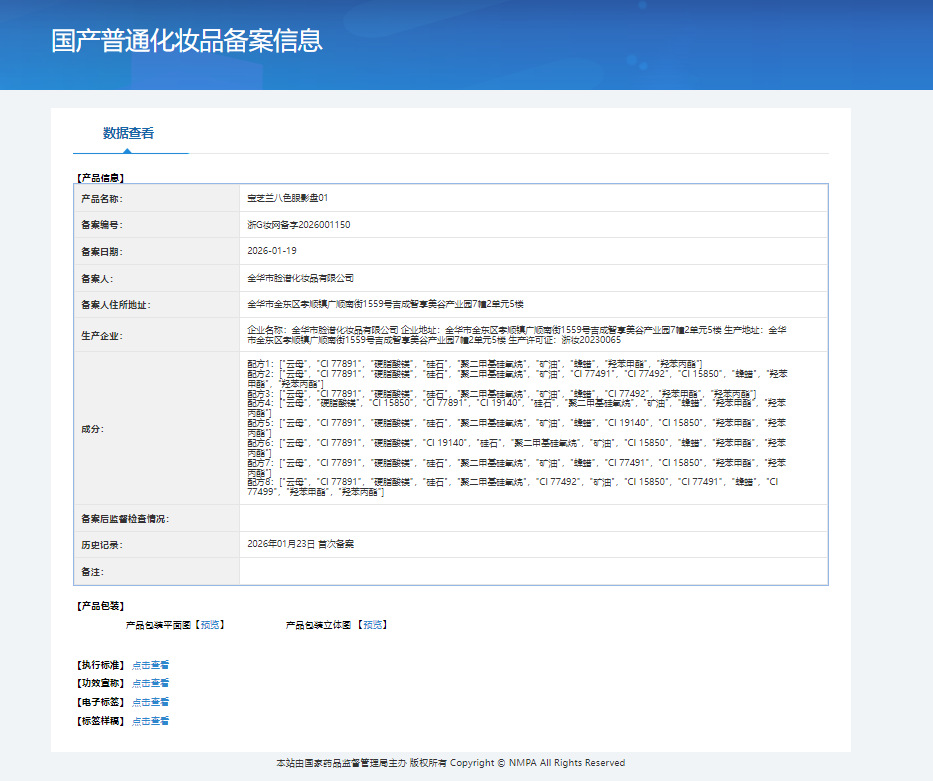Click the 备案人住所地址 address value

[385, 304]
